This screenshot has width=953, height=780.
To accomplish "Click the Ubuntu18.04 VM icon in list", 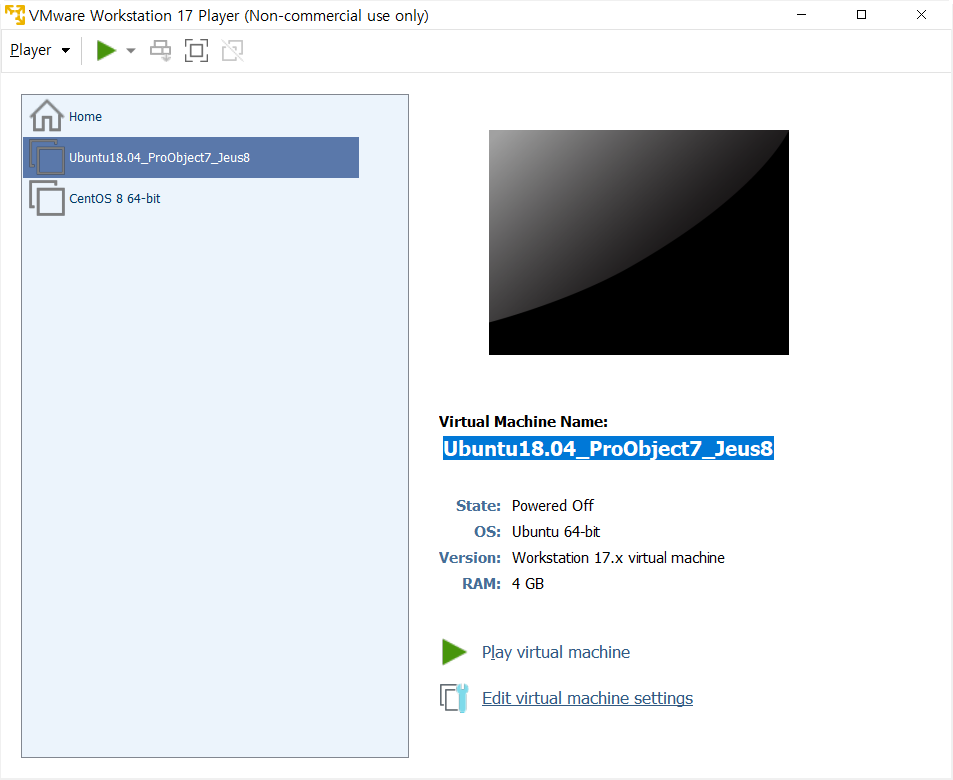I will click(x=47, y=157).
